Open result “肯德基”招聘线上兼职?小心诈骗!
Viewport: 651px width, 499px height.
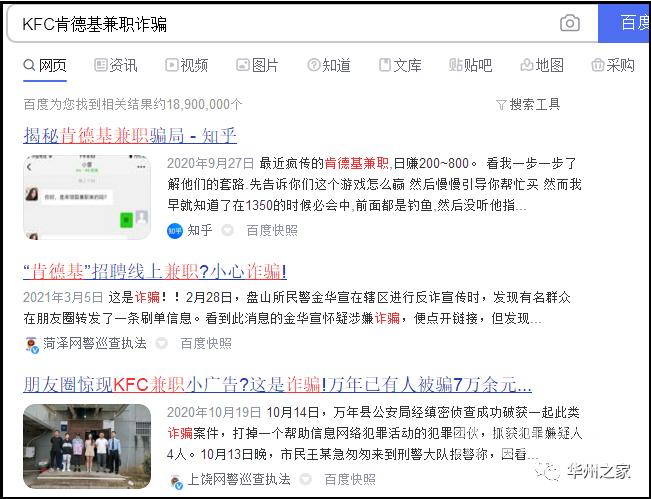(x=155, y=271)
